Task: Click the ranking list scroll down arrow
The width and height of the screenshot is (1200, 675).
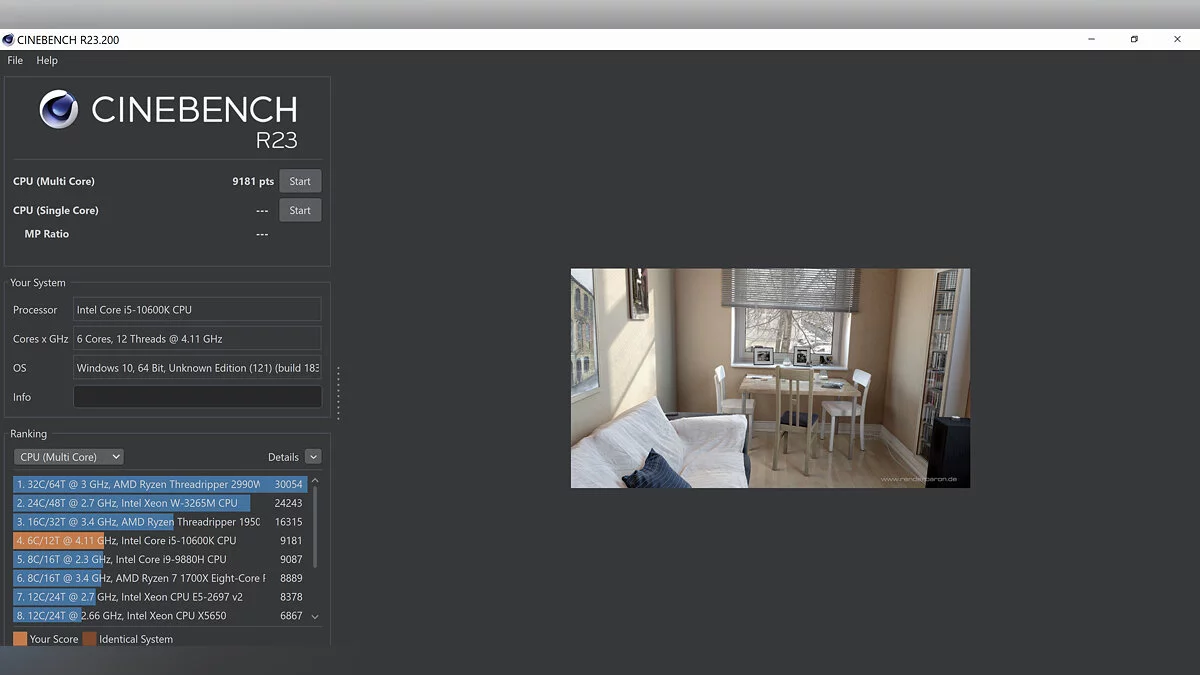Action: [315, 617]
